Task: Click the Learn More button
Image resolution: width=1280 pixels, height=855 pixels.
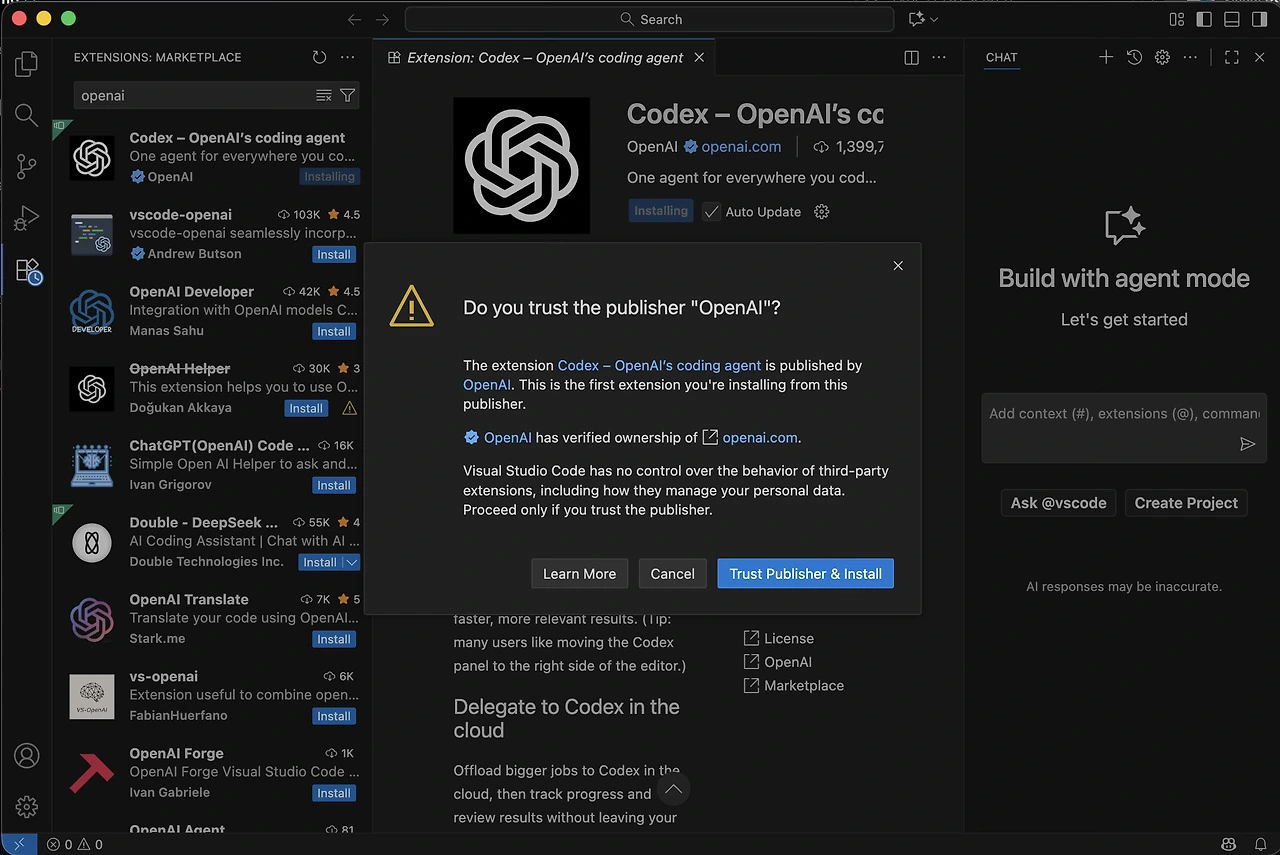Action: click(579, 574)
